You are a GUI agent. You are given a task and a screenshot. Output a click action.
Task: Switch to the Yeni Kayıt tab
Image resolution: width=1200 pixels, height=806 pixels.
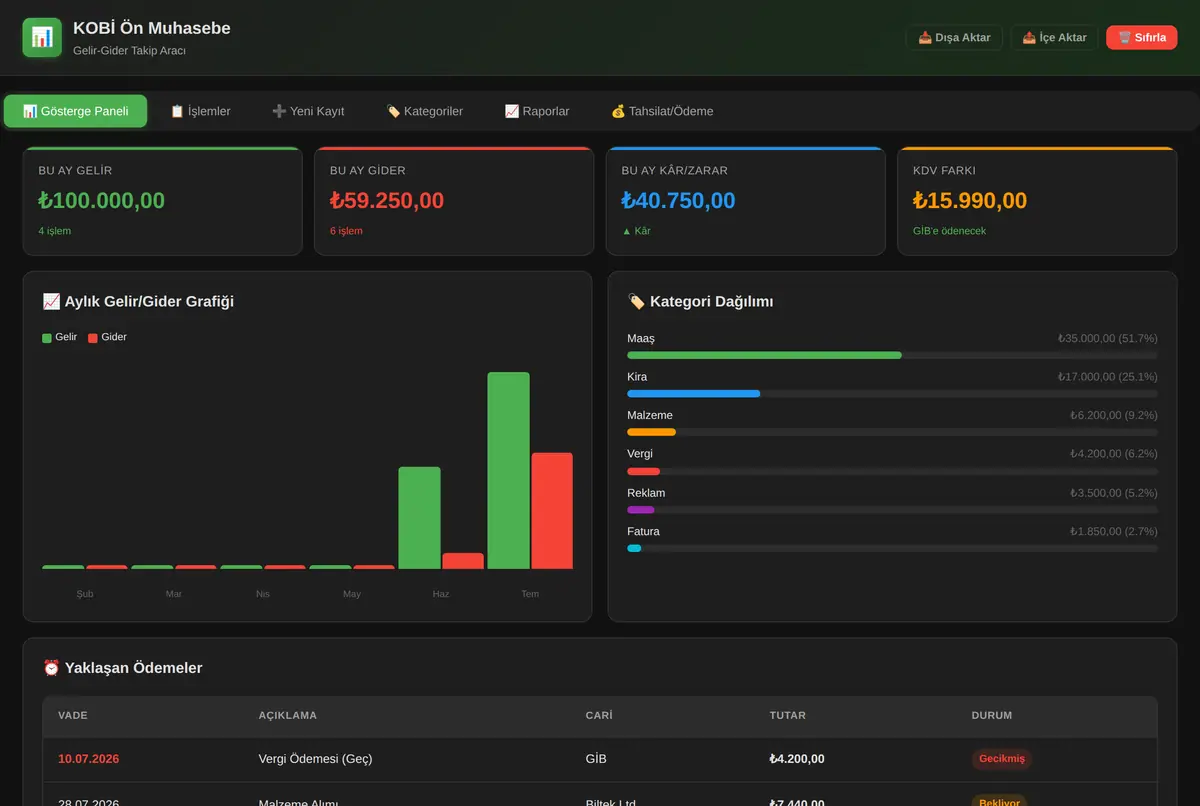[x=308, y=111]
